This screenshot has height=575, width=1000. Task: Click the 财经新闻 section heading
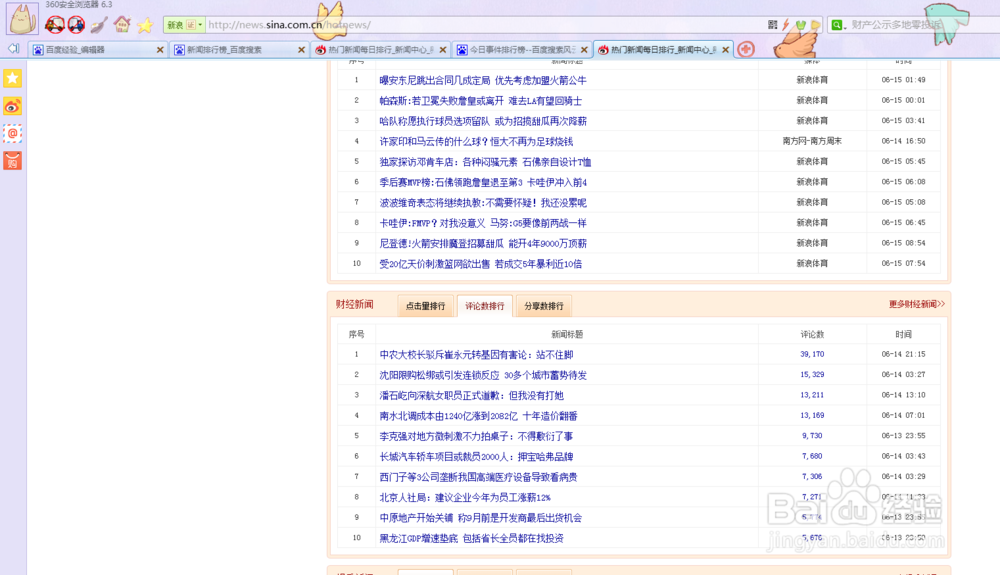click(355, 304)
